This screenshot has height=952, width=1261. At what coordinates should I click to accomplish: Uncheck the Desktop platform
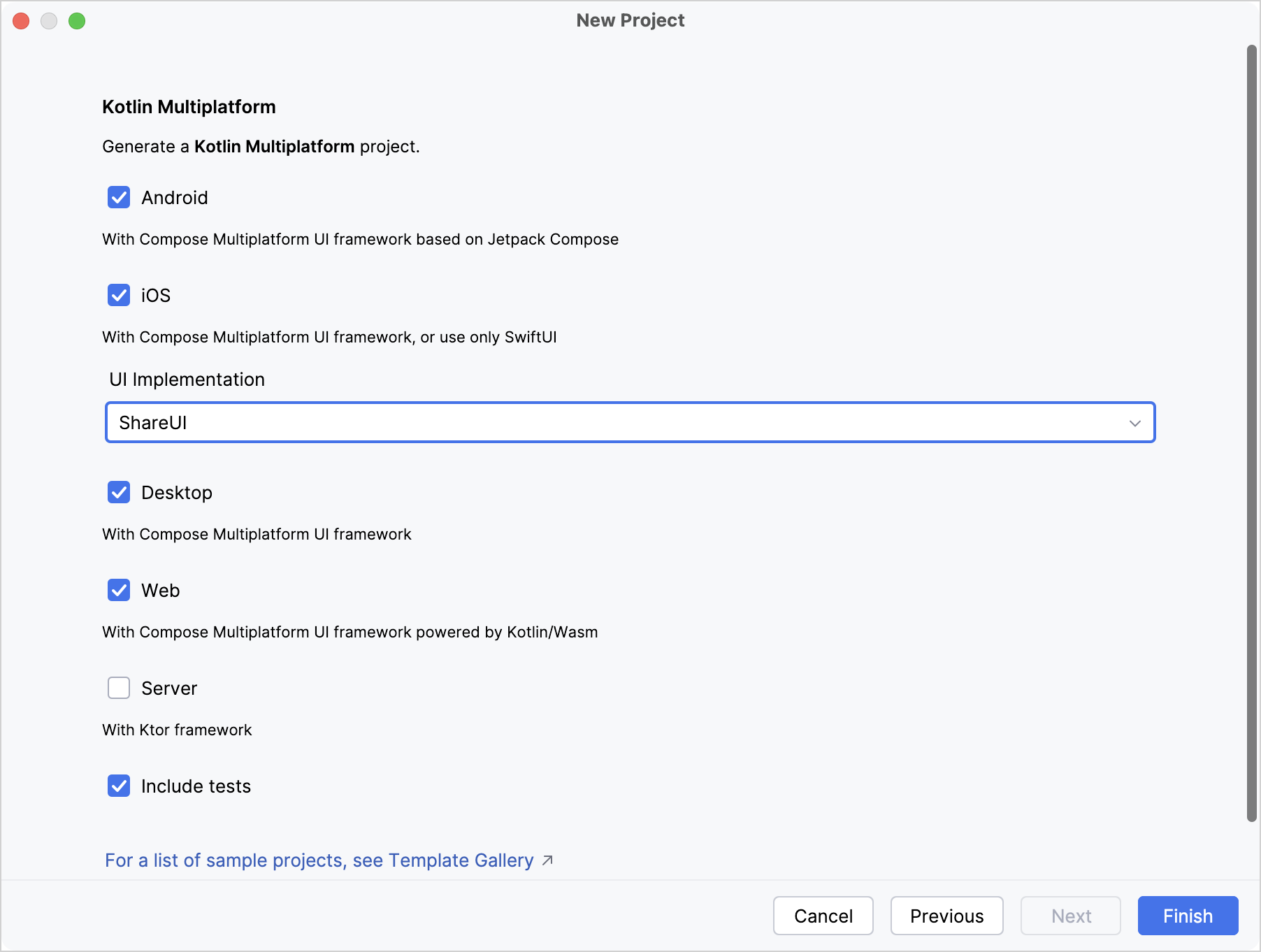click(x=119, y=493)
